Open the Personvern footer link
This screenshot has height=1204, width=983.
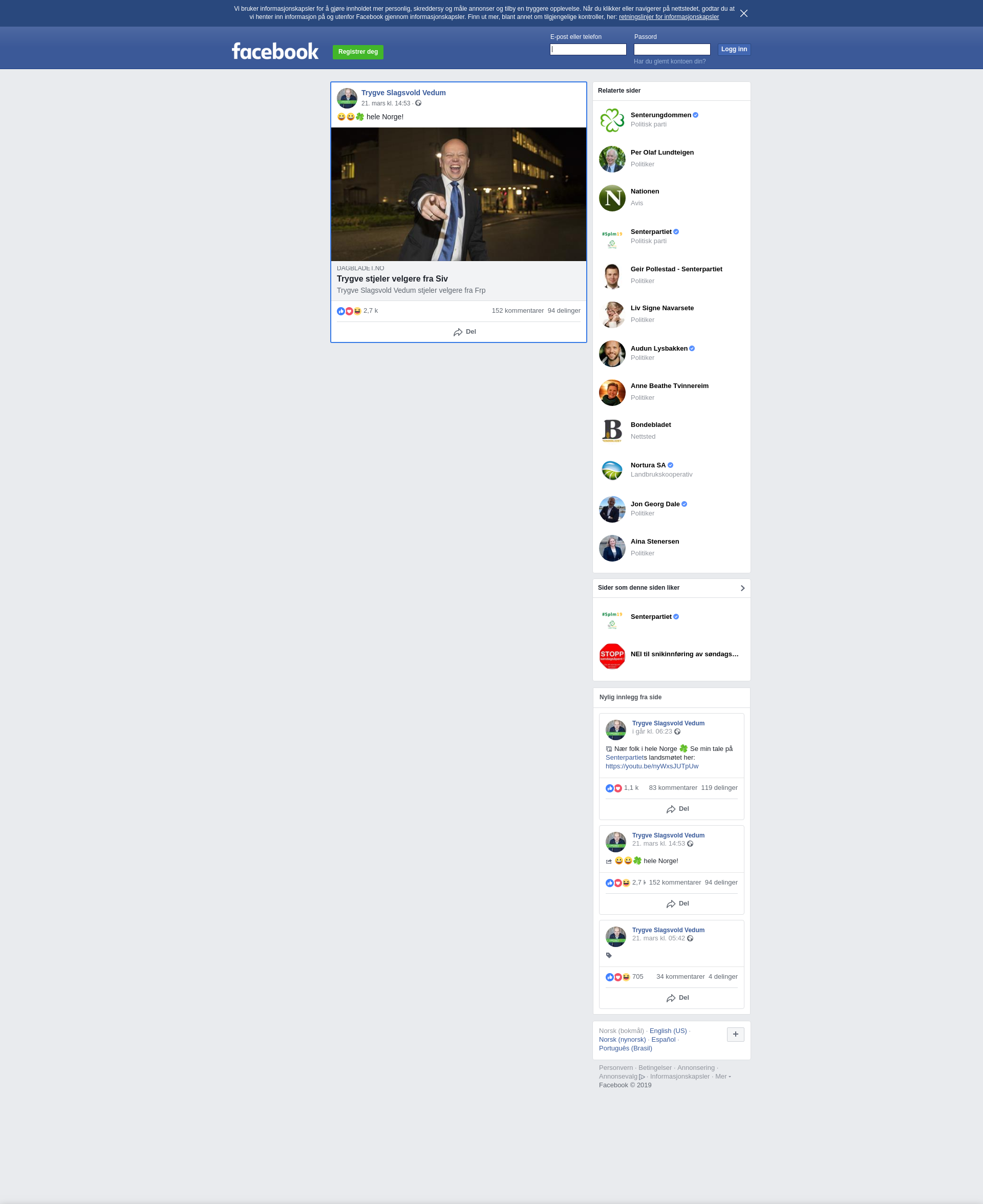616,1068
